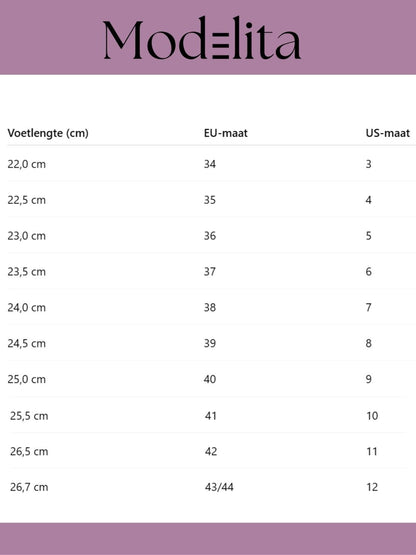Click US size 10 value

[372, 416]
